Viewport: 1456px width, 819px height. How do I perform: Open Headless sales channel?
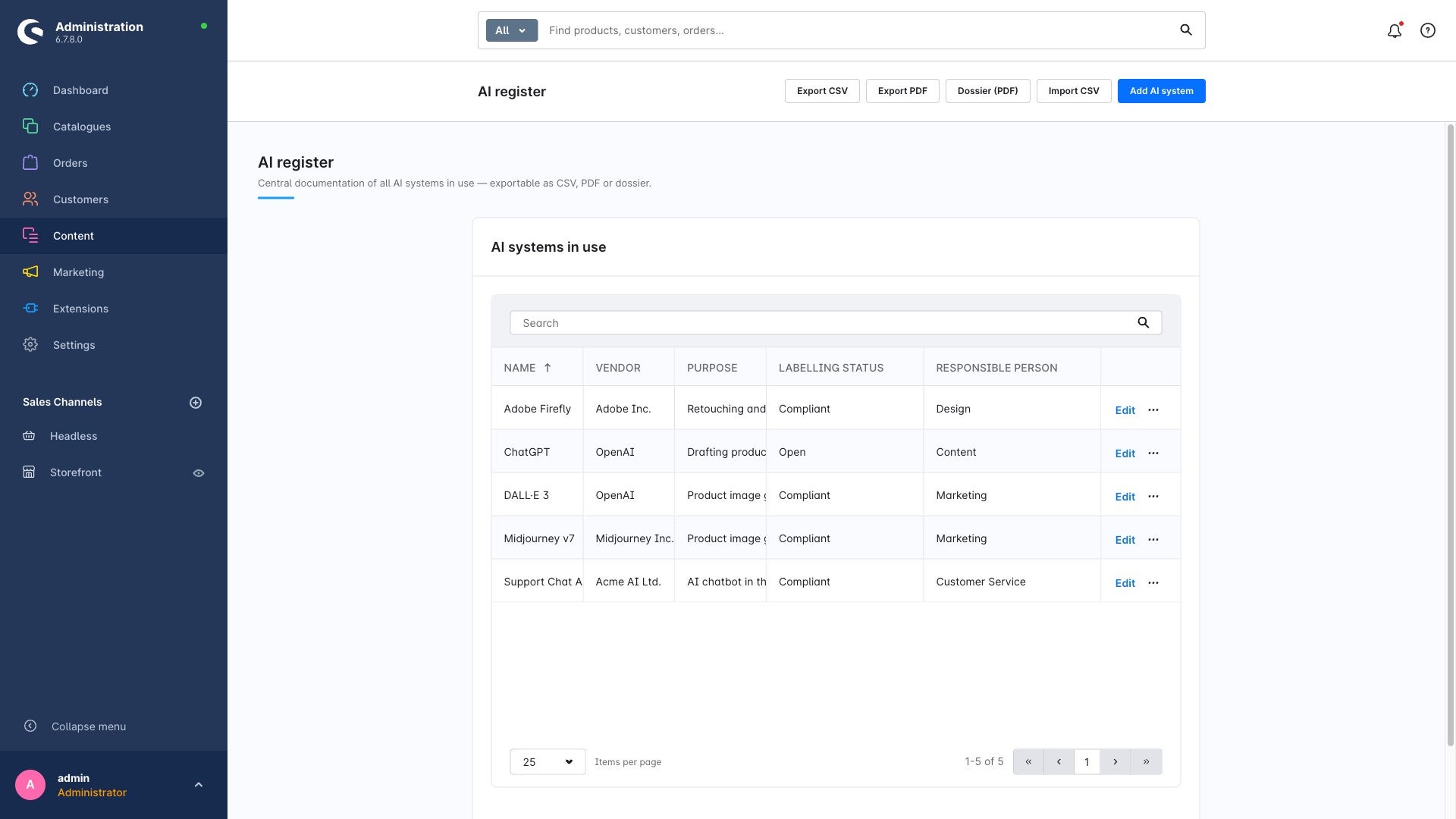[x=74, y=436]
